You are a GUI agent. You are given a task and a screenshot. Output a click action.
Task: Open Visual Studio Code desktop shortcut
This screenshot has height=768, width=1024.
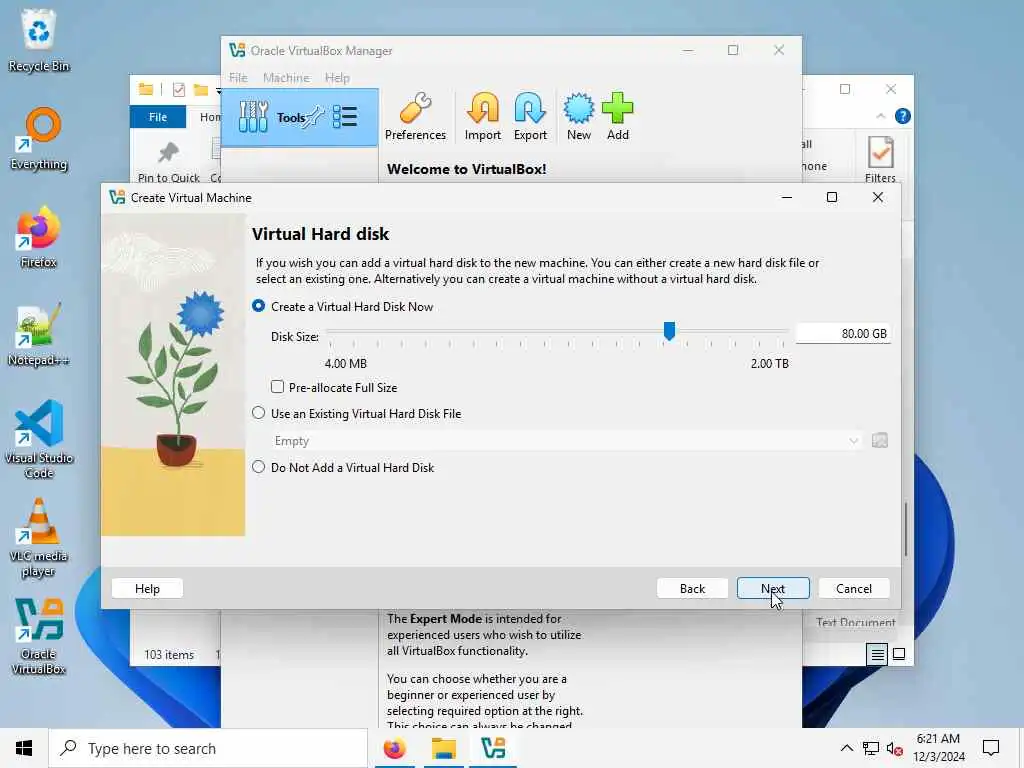click(39, 439)
